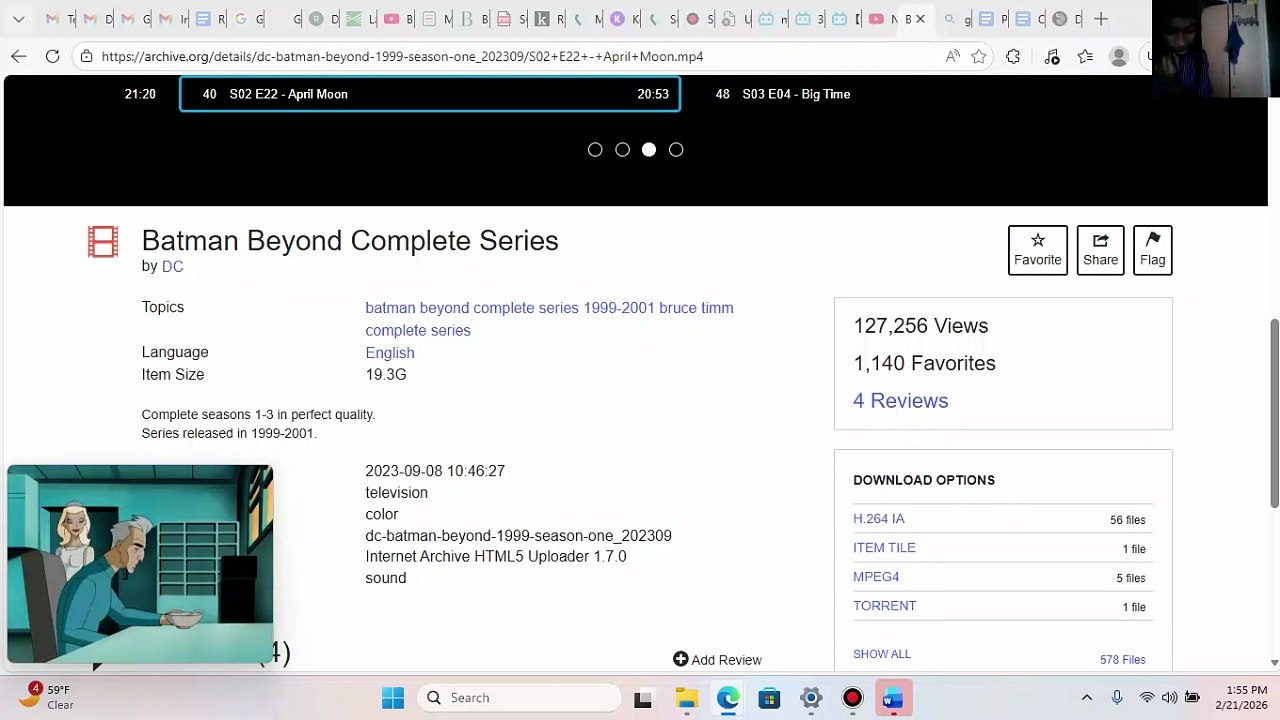
Task: Download the TORRENT file
Action: (x=884, y=606)
